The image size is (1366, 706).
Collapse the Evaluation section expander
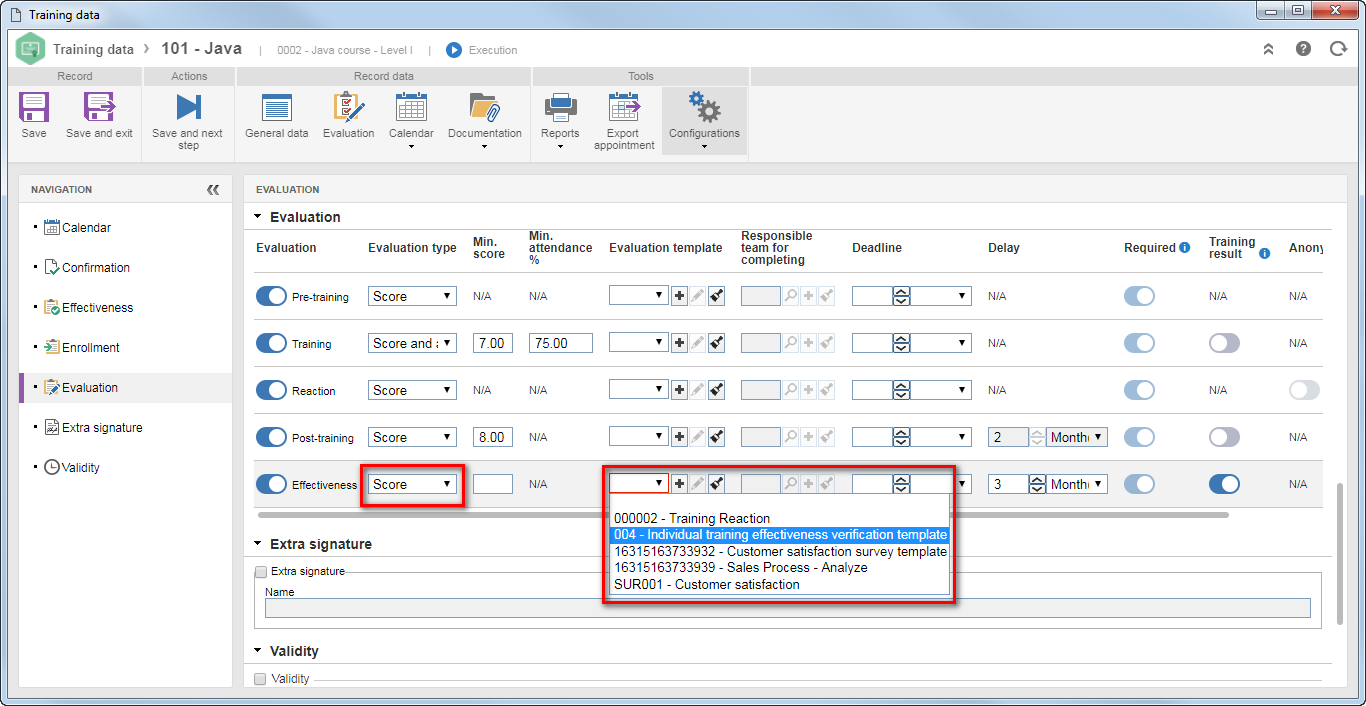pos(258,217)
